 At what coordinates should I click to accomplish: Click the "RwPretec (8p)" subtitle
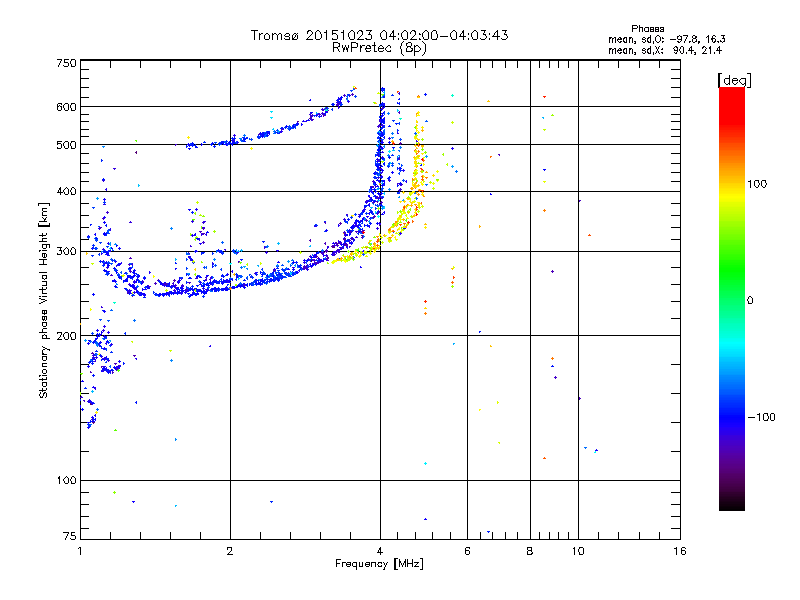coord(379,48)
